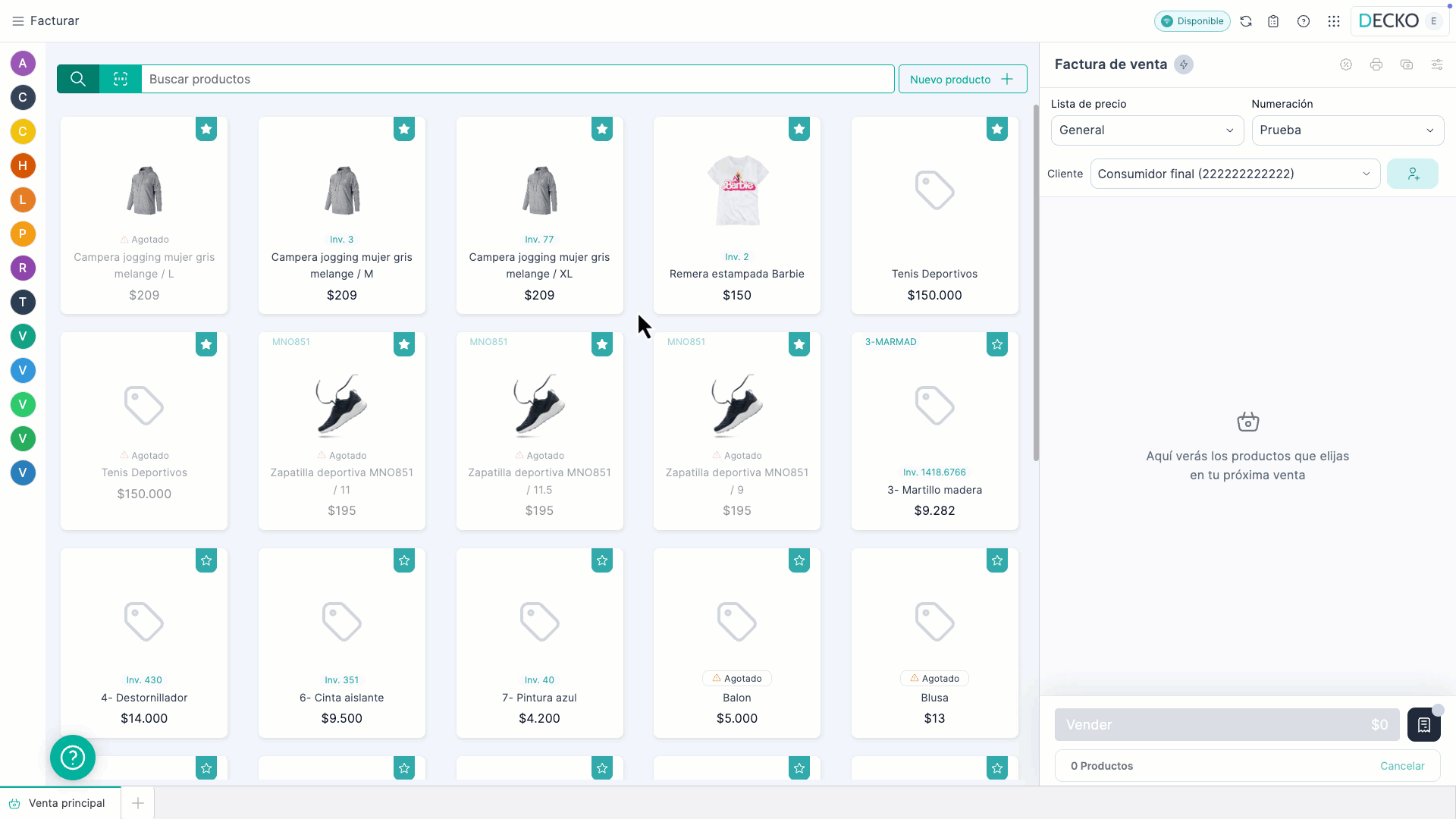
Task: Add a new sale tab with plus
Action: pos(138,803)
